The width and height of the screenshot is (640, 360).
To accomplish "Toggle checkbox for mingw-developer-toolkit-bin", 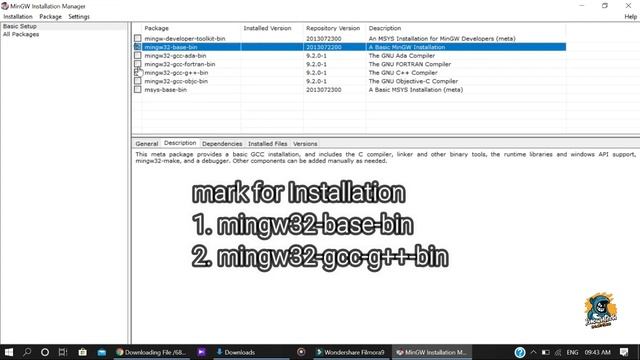I will coord(138,38).
